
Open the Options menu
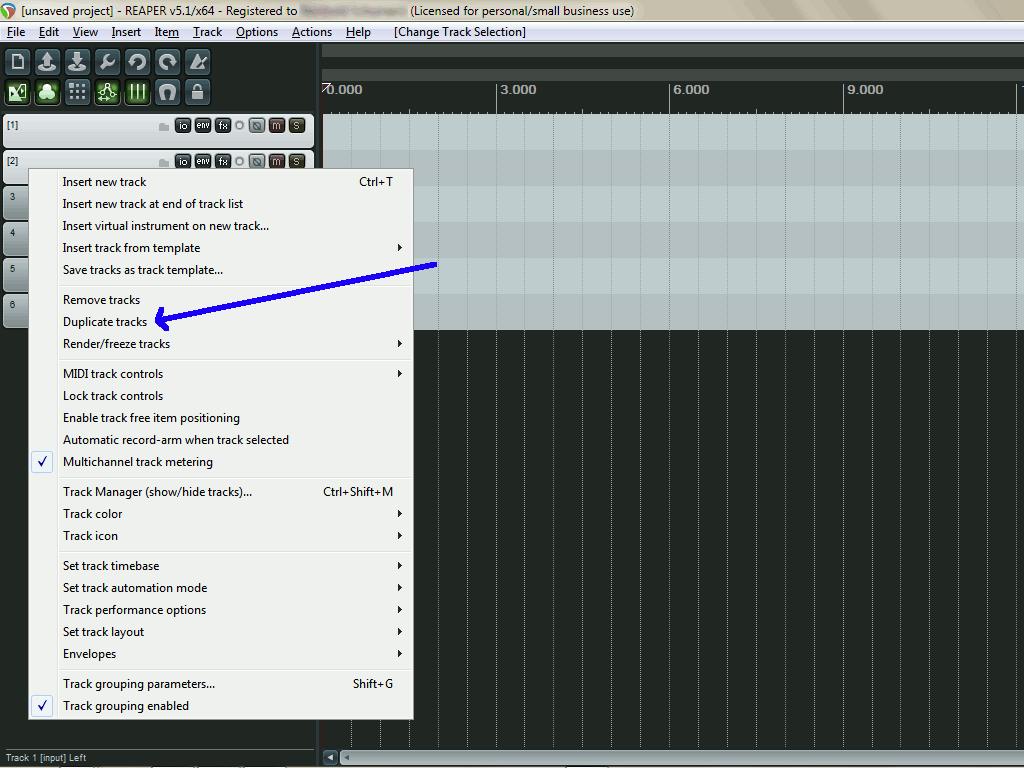257,32
